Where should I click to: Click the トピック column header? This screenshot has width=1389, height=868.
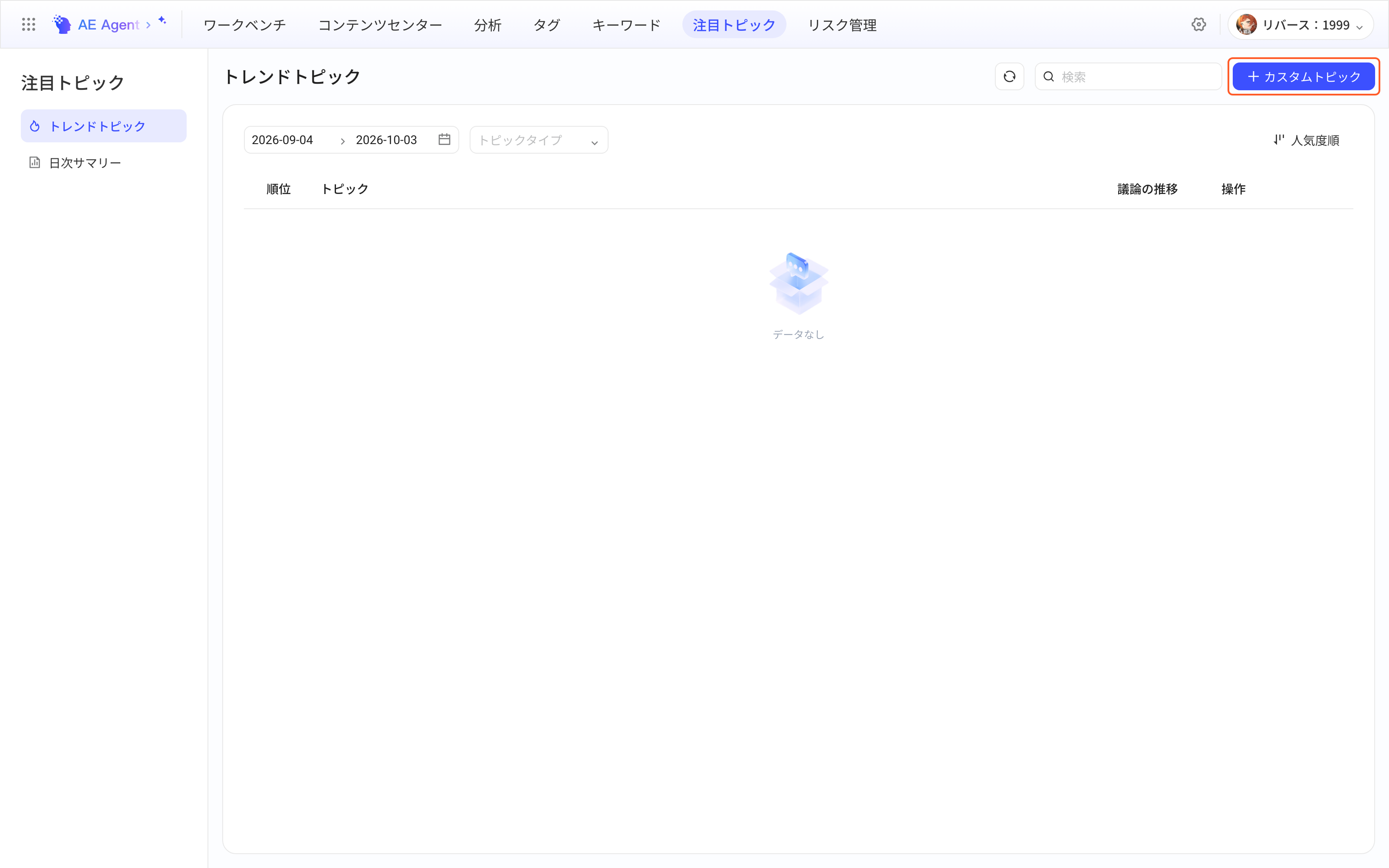344,189
